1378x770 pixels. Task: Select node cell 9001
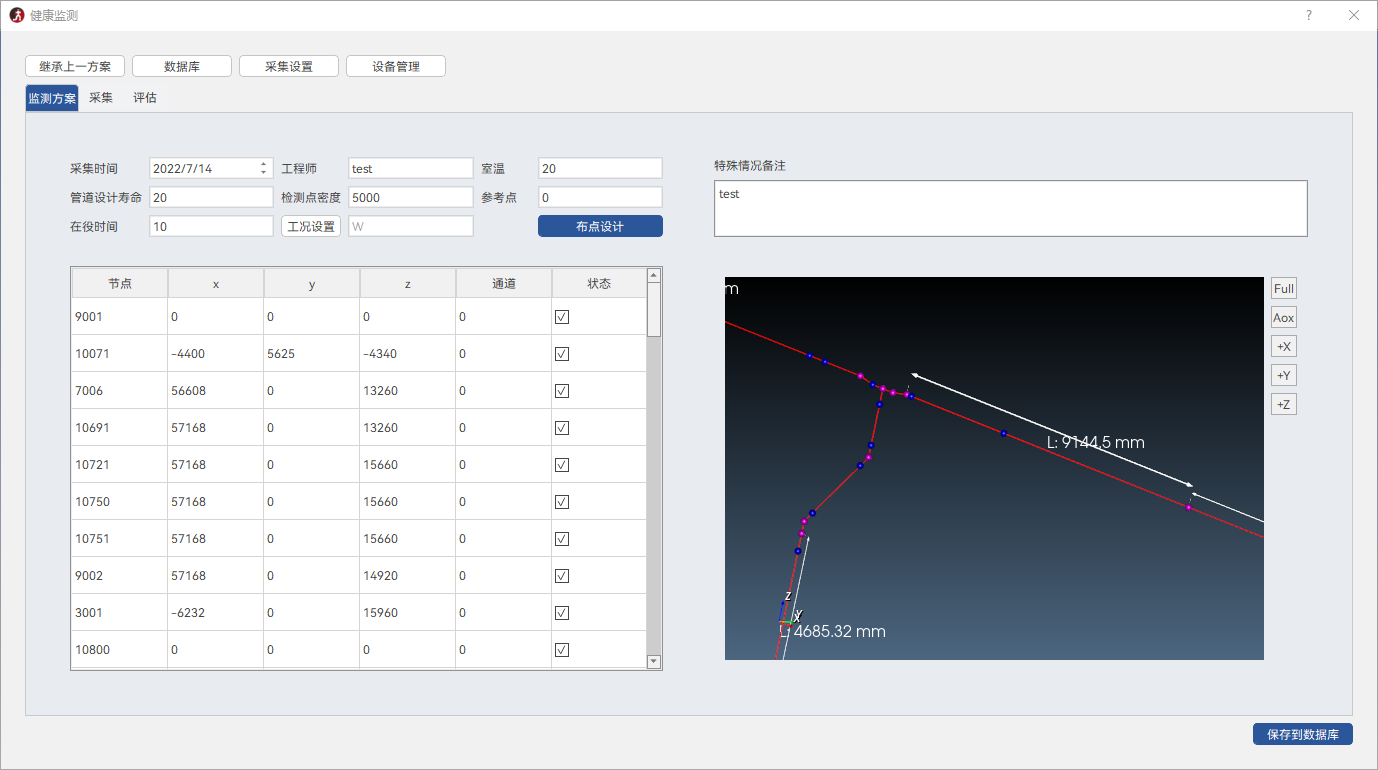120,316
